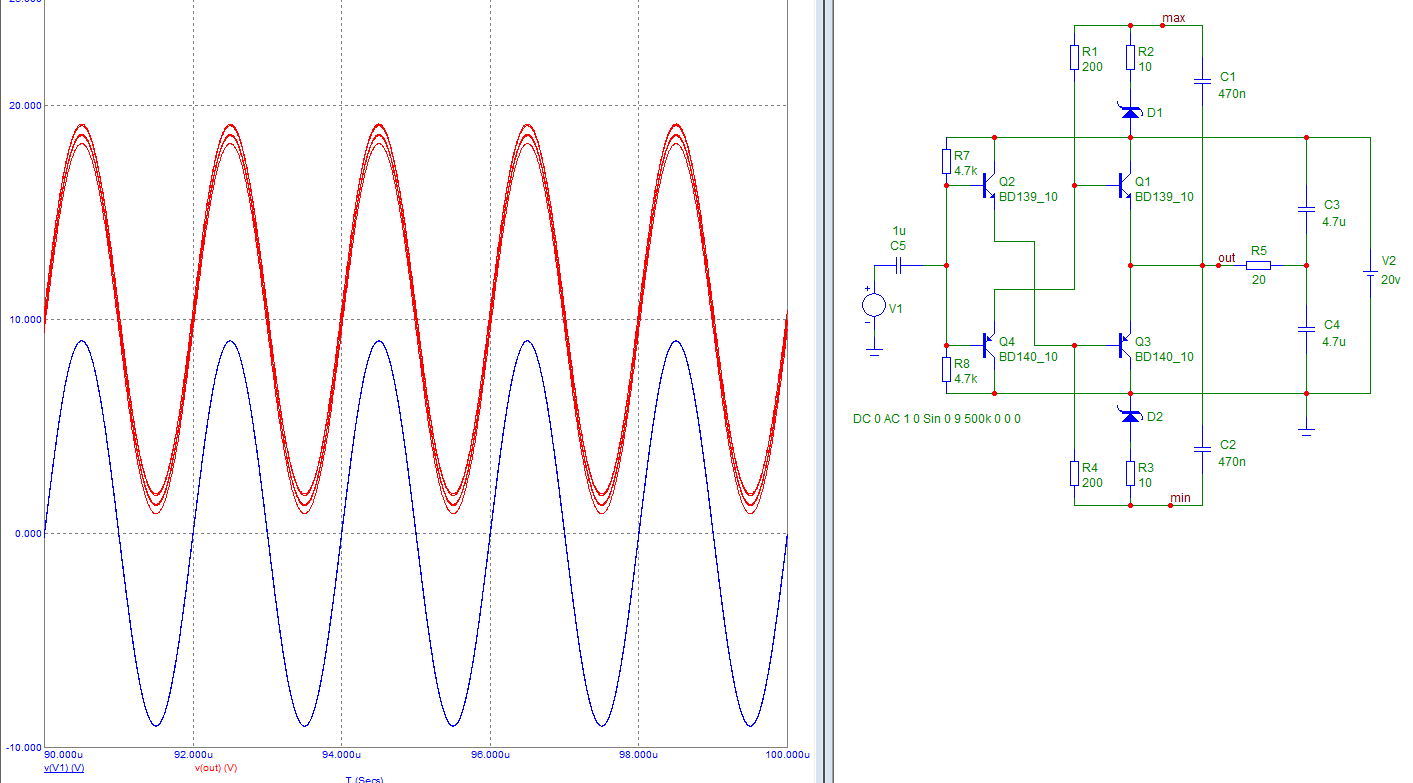Select resistor R1 symbol in schematic
The height and width of the screenshot is (783, 1413).
1074,57
